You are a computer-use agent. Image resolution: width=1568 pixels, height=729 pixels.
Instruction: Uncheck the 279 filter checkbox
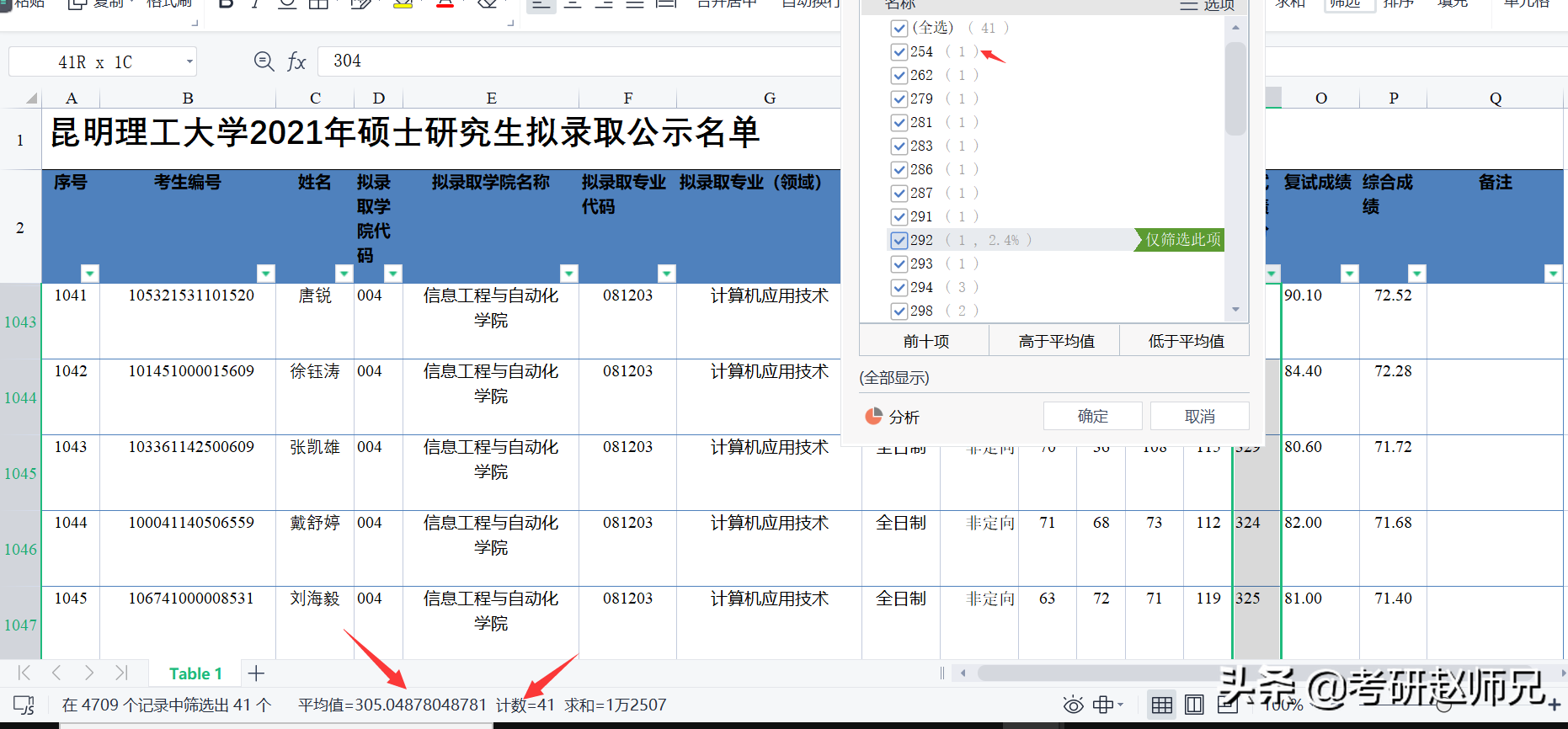coord(899,98)
